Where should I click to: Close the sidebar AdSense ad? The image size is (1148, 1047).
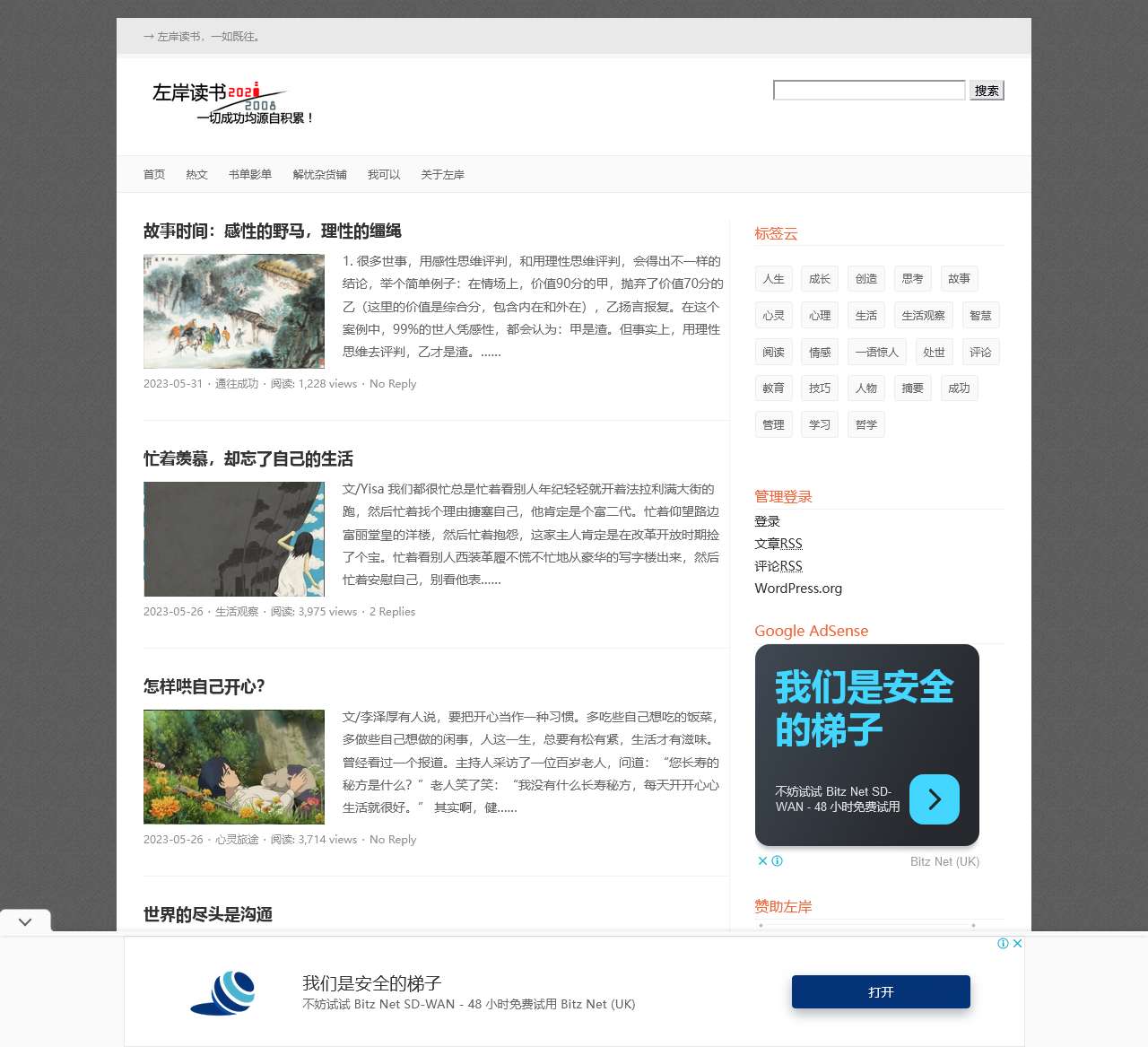pos(762,860)
